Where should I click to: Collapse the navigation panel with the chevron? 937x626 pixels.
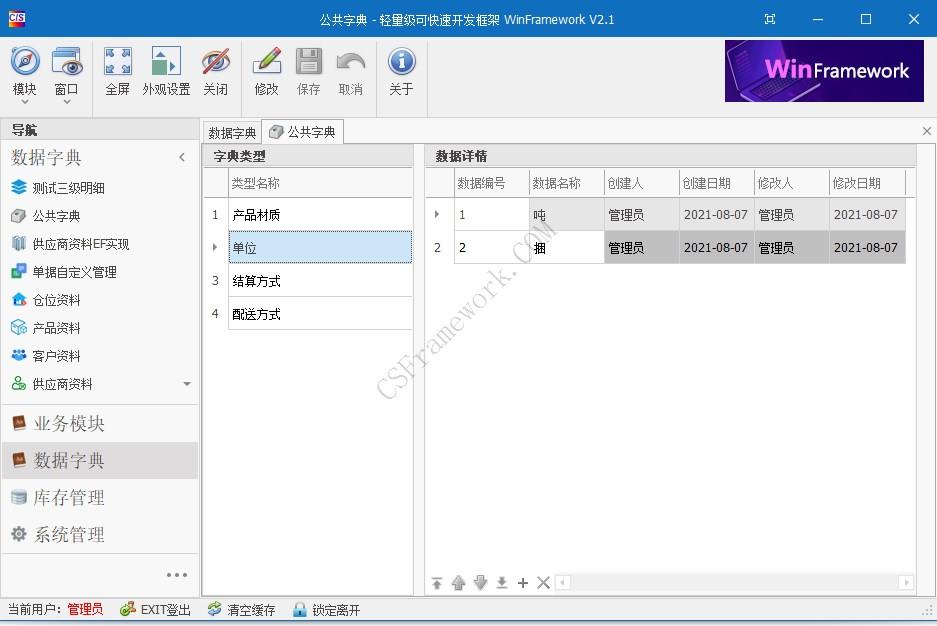(x=182, y=157)
